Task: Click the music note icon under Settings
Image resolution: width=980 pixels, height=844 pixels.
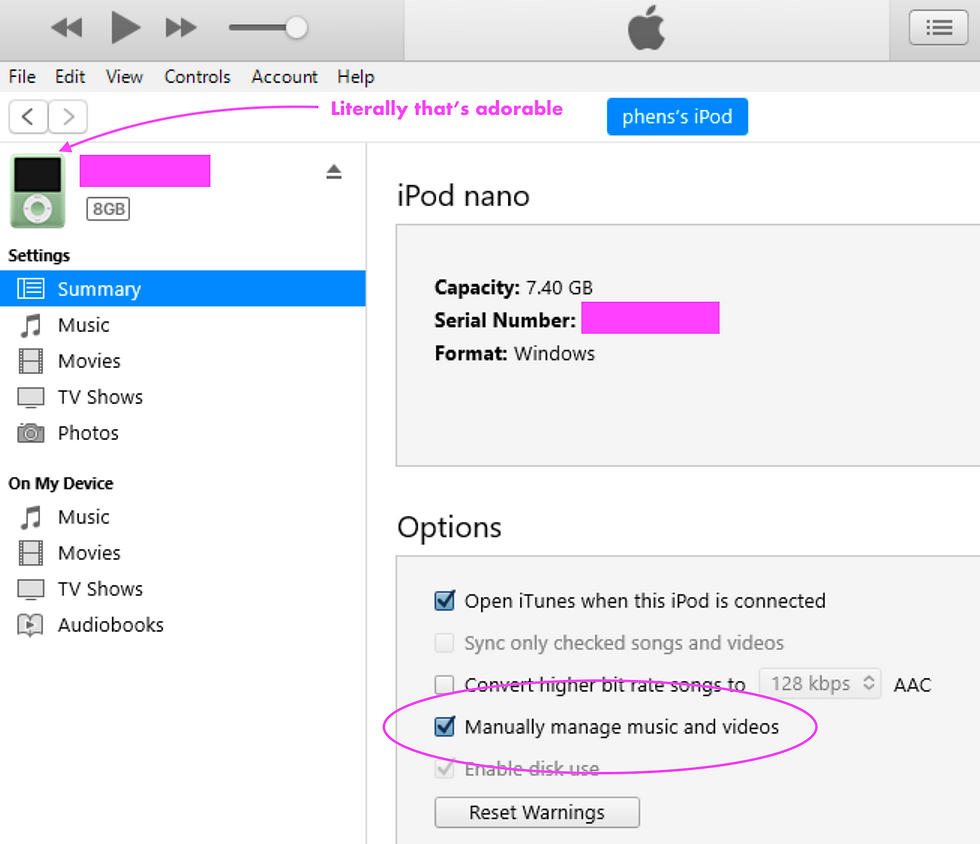Action: [x=31, y=325]
